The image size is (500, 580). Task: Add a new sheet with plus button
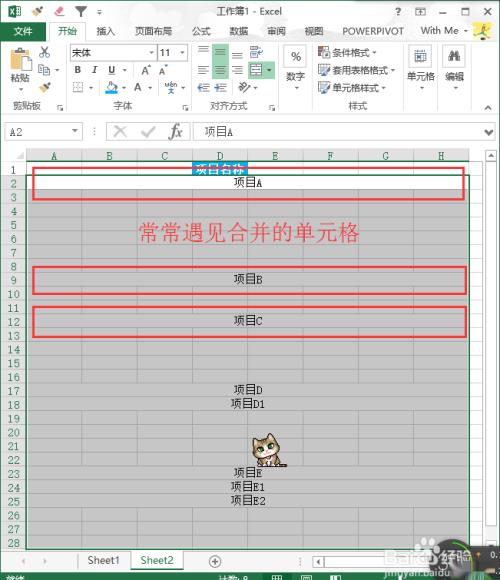click(215, 561)
